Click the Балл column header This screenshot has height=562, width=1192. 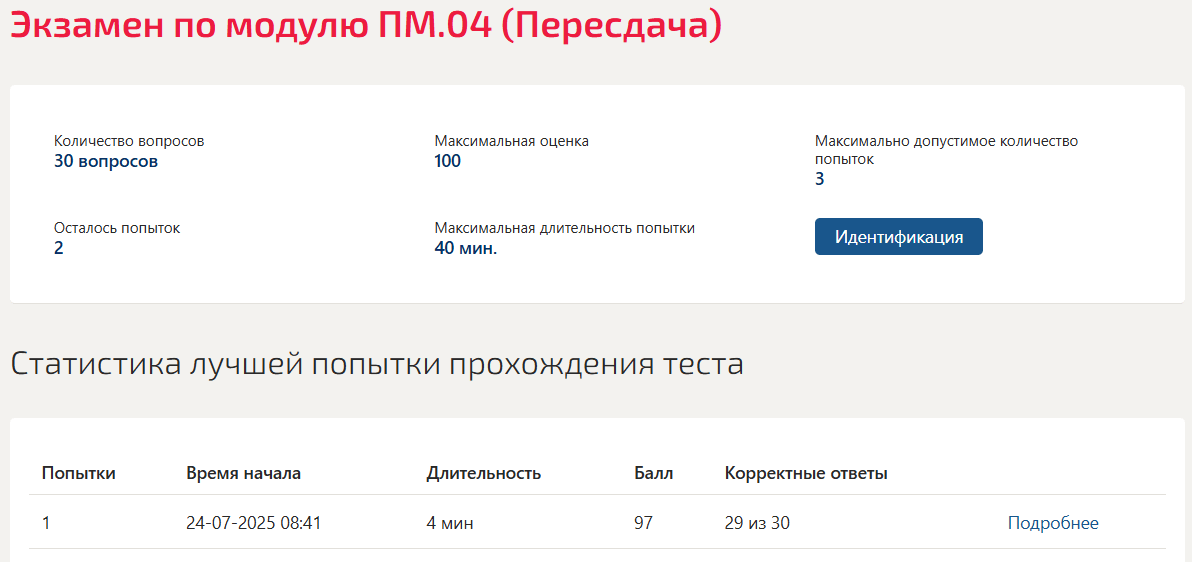click(654, 473)
